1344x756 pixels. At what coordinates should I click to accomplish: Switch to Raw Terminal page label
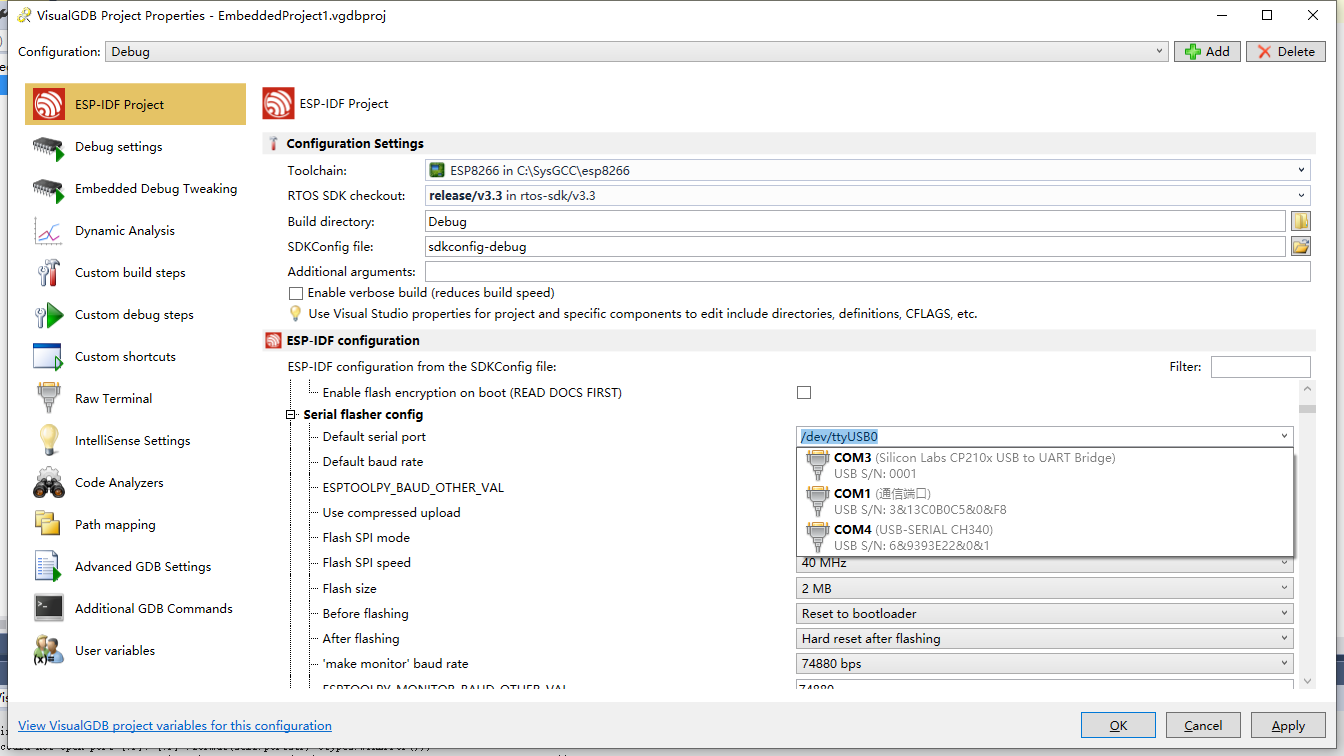pyautogui.click(x=113, y=399)
